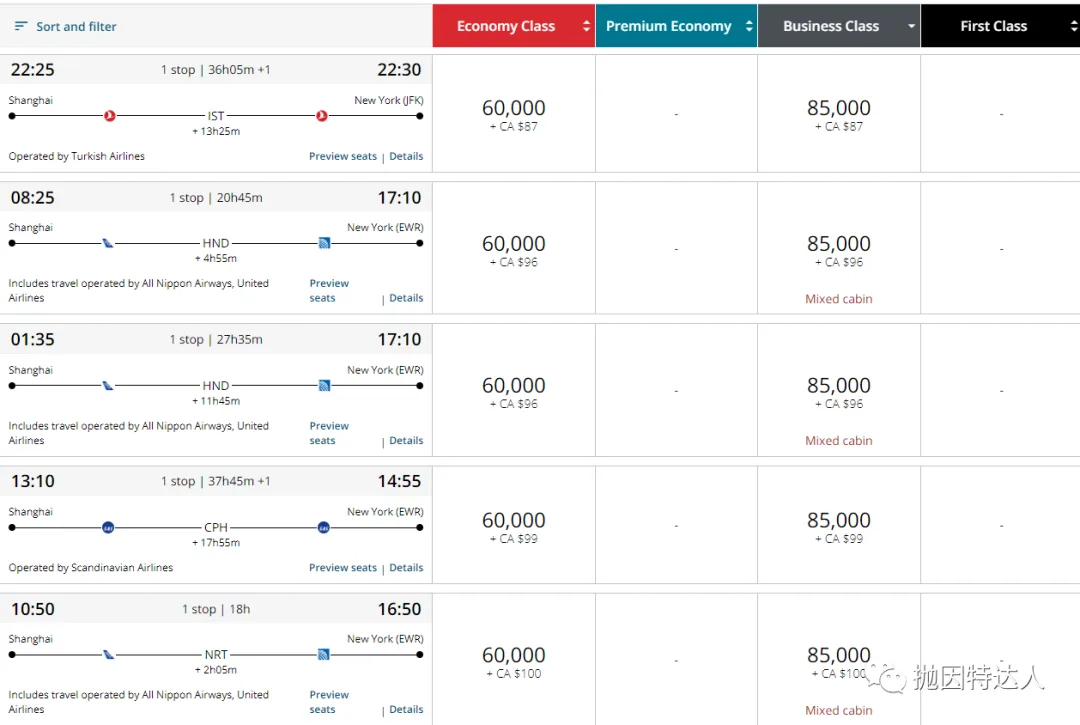Click Turkish Airlines logo before IST stop
The height and width of the screenshot is (725, 1080).
tap(110, 116)
